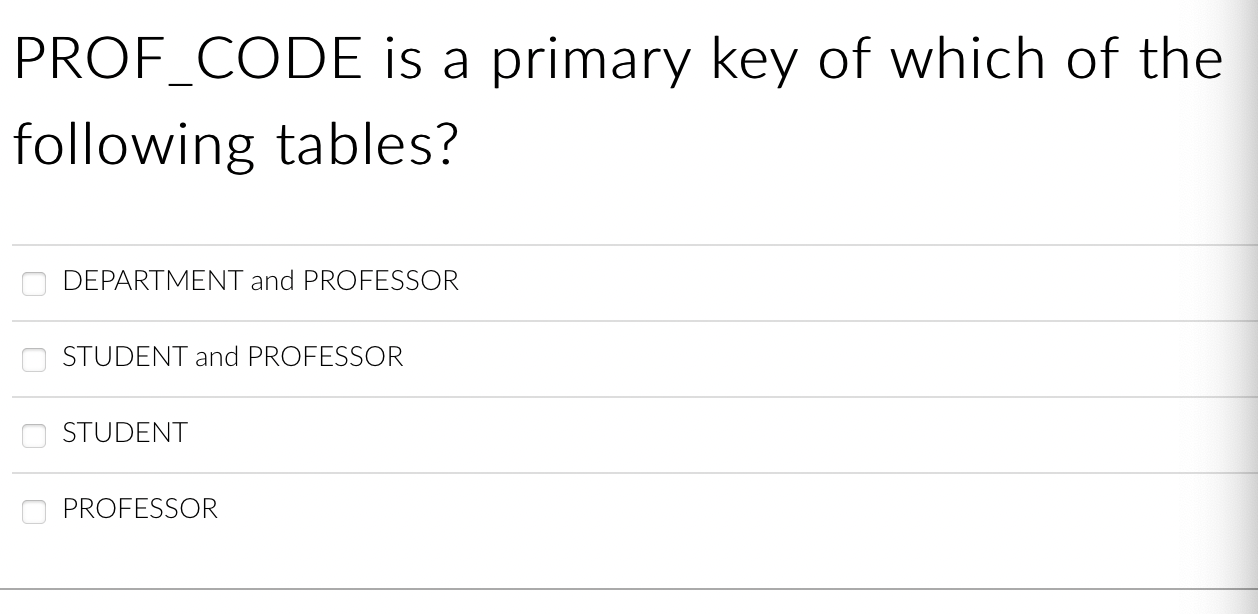
Task: Select the answer PROFESSOR
Action: 139,509
